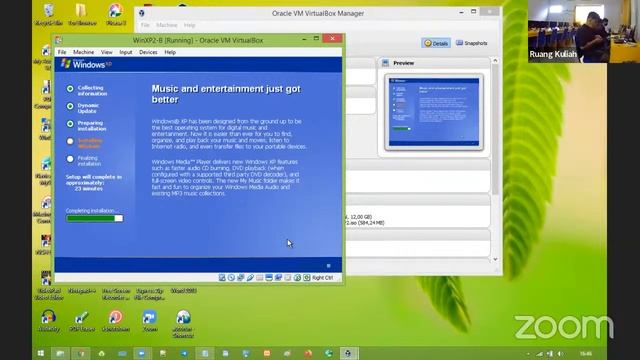Open the Windows Start button
Viewport: 640px width, 360px height.
point(40,353)
